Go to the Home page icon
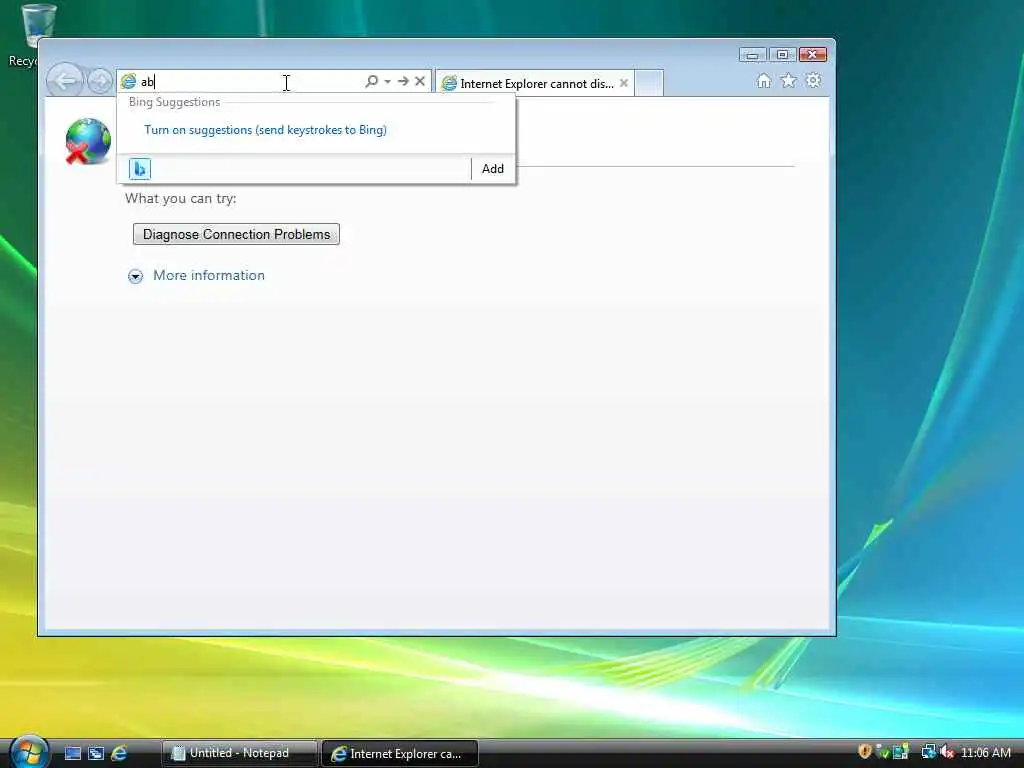The width and height of the screenshot is (1024, 768). [763, 80]
